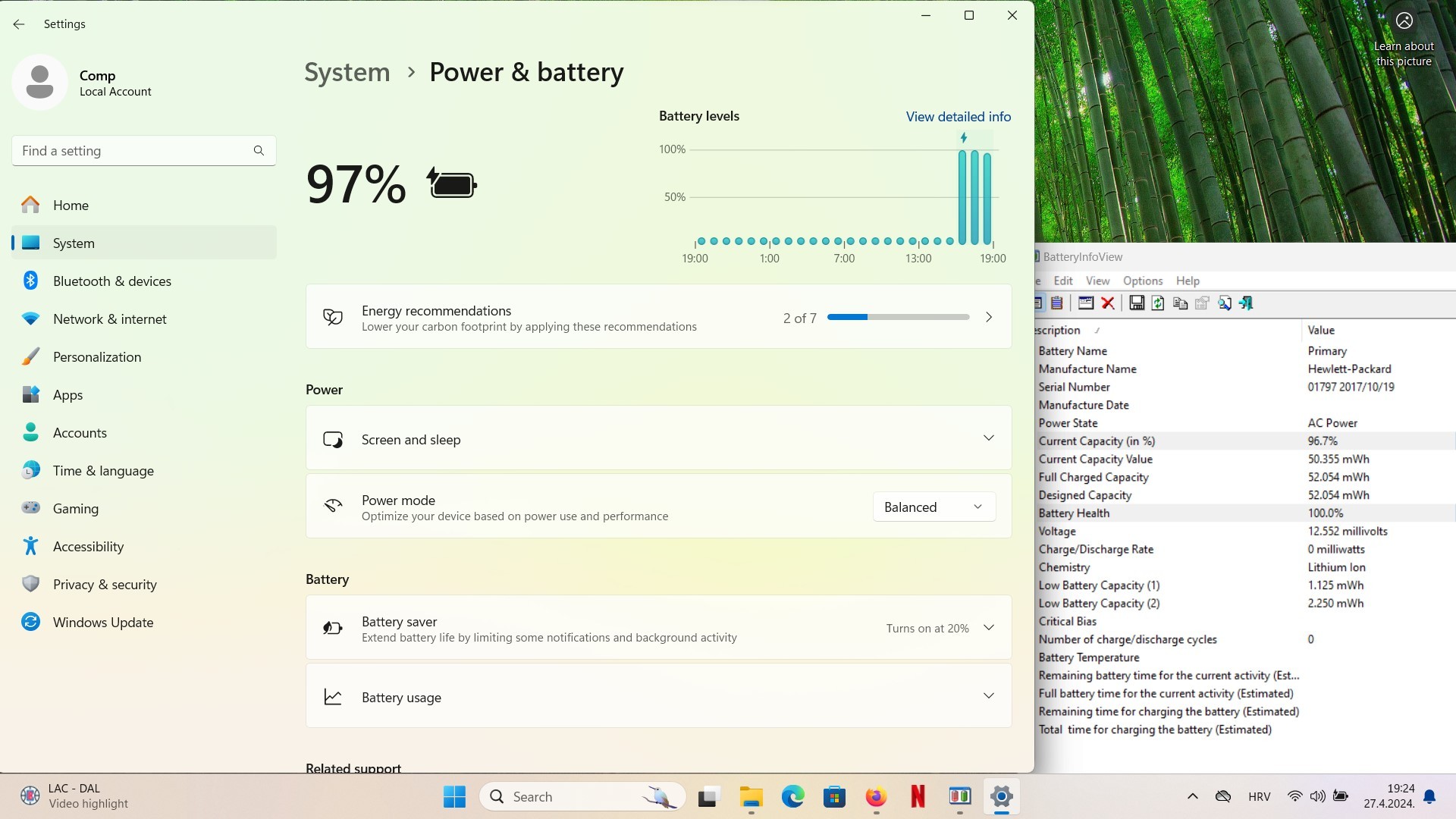This screenshot has width=1456, height=819.
Task: Click the battery log clipboard icon in BatteryInfoView
Action: click(x=1057, y=303)
